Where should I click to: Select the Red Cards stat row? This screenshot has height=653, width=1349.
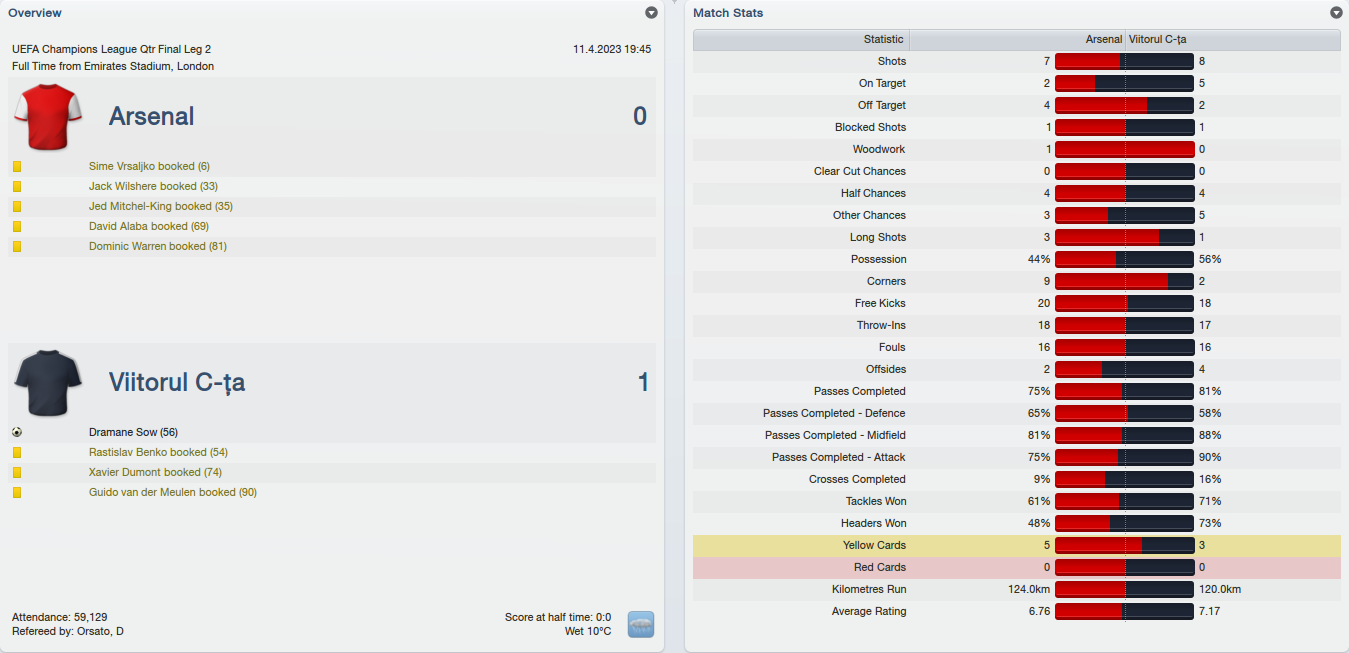tap(879, 567)
